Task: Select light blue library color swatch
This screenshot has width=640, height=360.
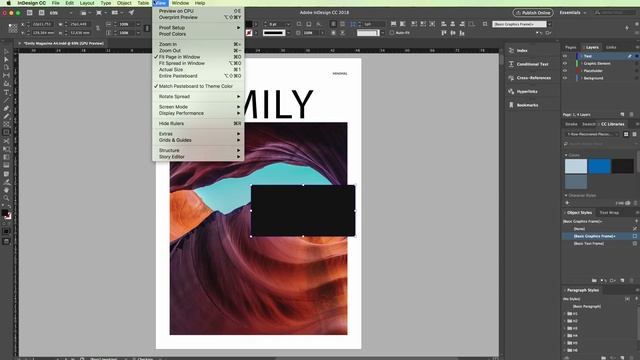Action: coord(576,167)
